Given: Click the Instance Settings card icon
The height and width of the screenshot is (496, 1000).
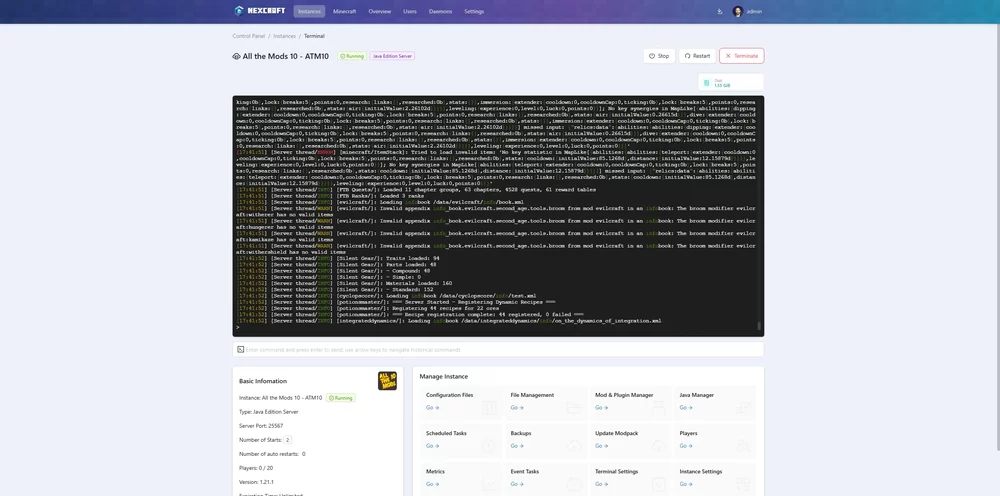Looking at the screenshot, I should [x=743, y=484].
